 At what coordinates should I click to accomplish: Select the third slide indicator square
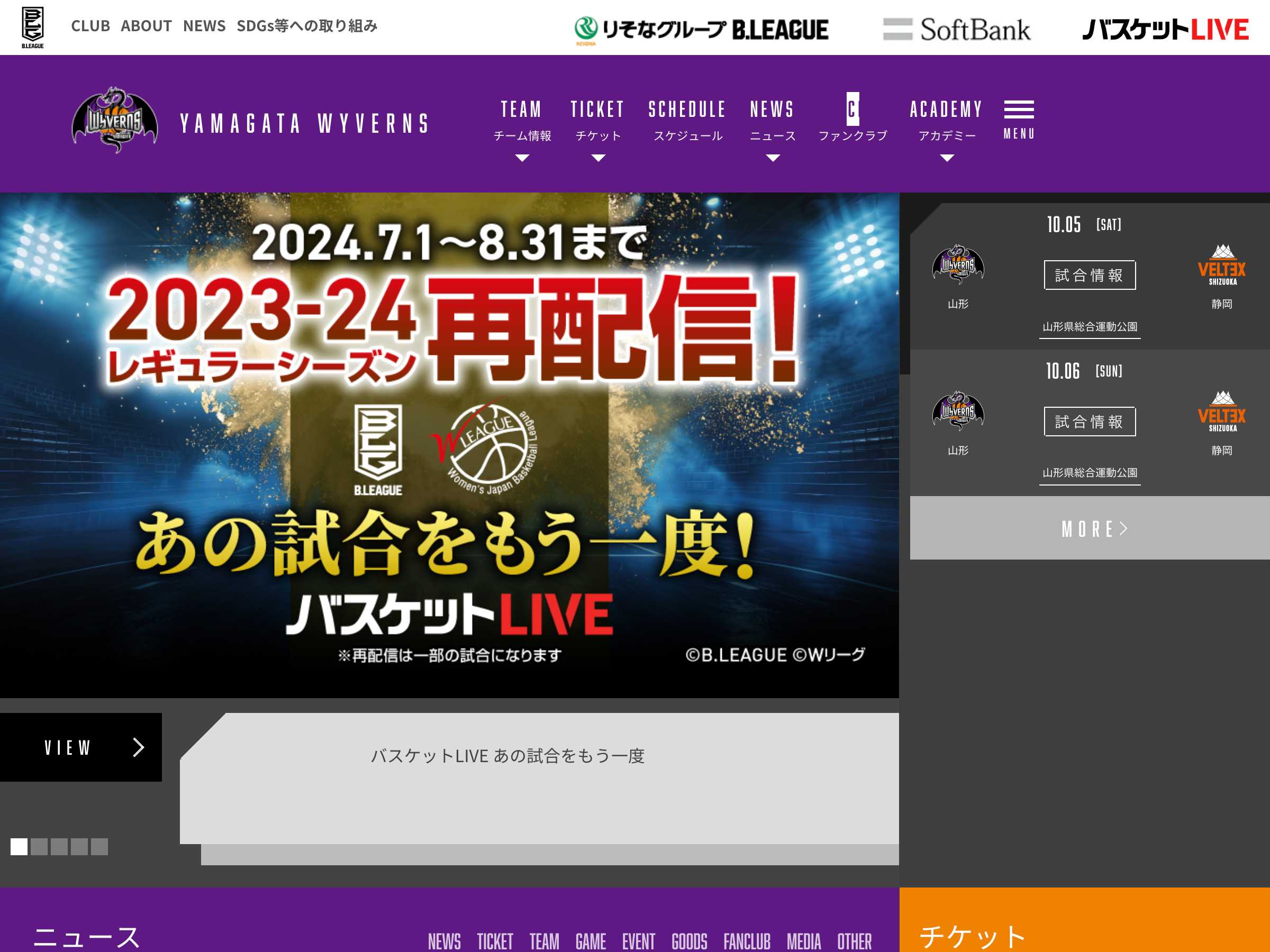[x=59, y=846]
